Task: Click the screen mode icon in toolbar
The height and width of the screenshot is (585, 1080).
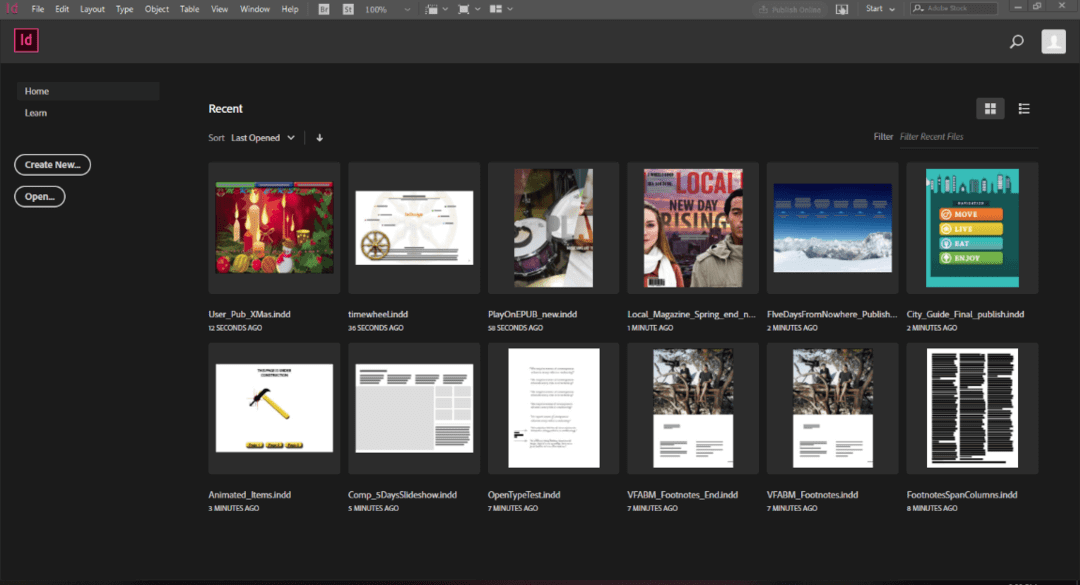Action: (x=464, y=9)
